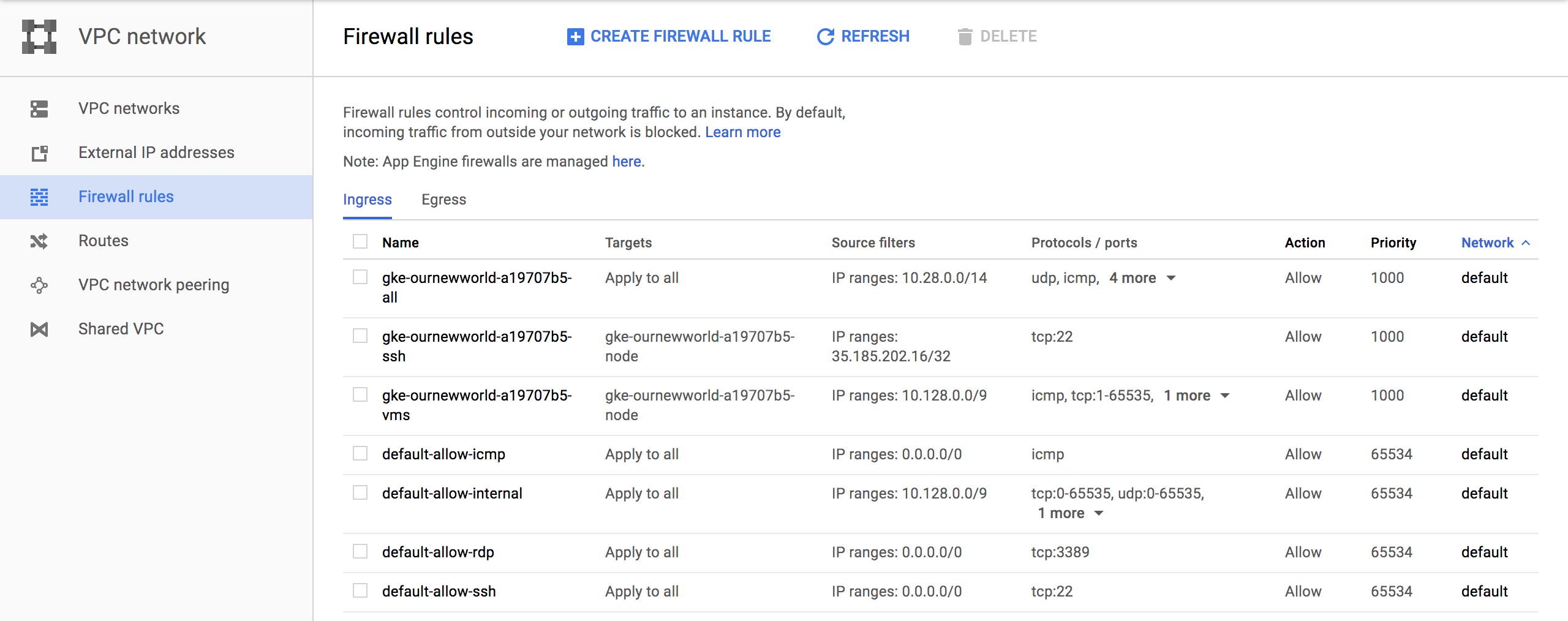Open Shared VPC in the sidebar
Viewport: 1568px width, 621px height.
tap(156, 329)
